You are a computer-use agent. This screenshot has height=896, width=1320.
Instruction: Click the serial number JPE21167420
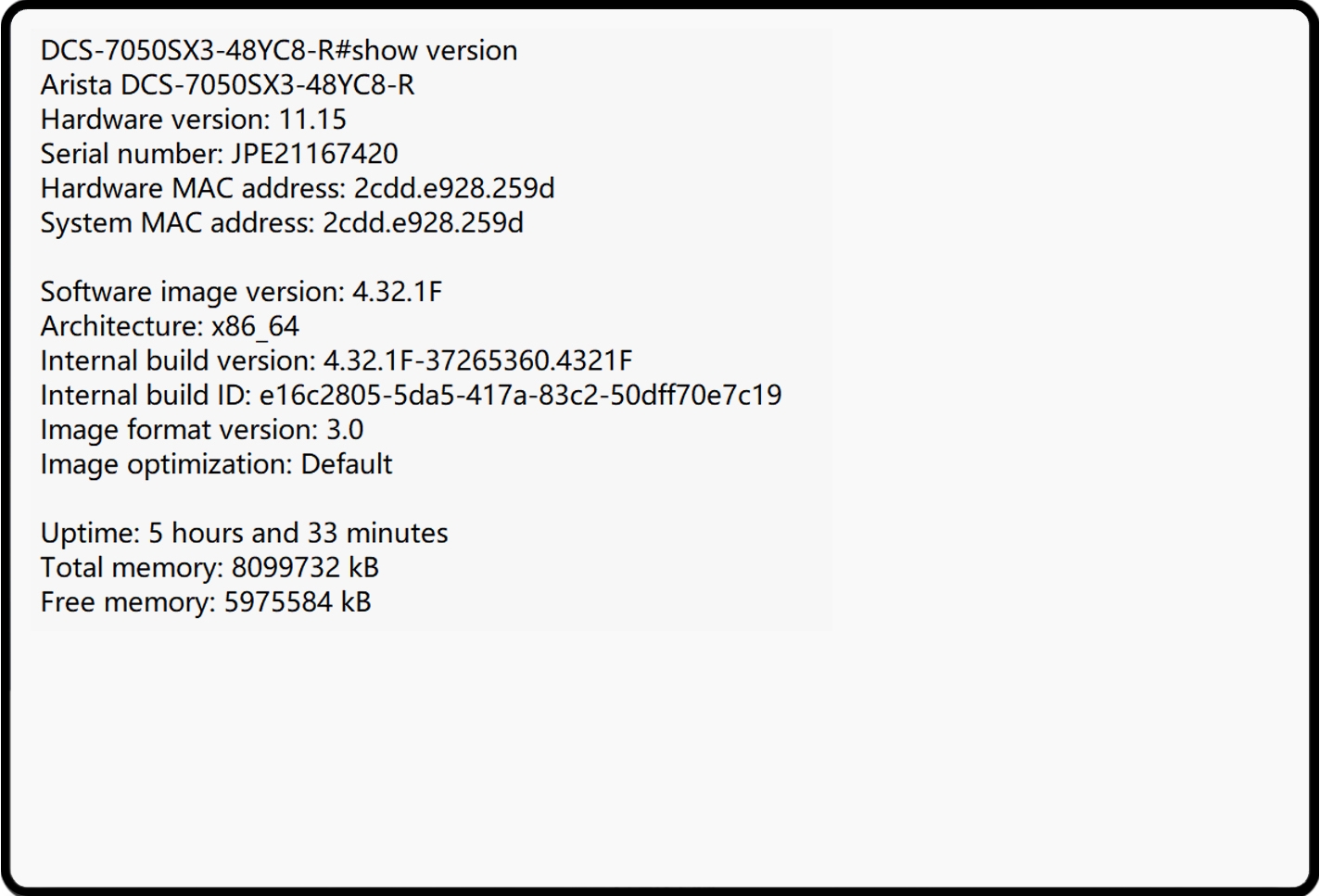(314, 154)
